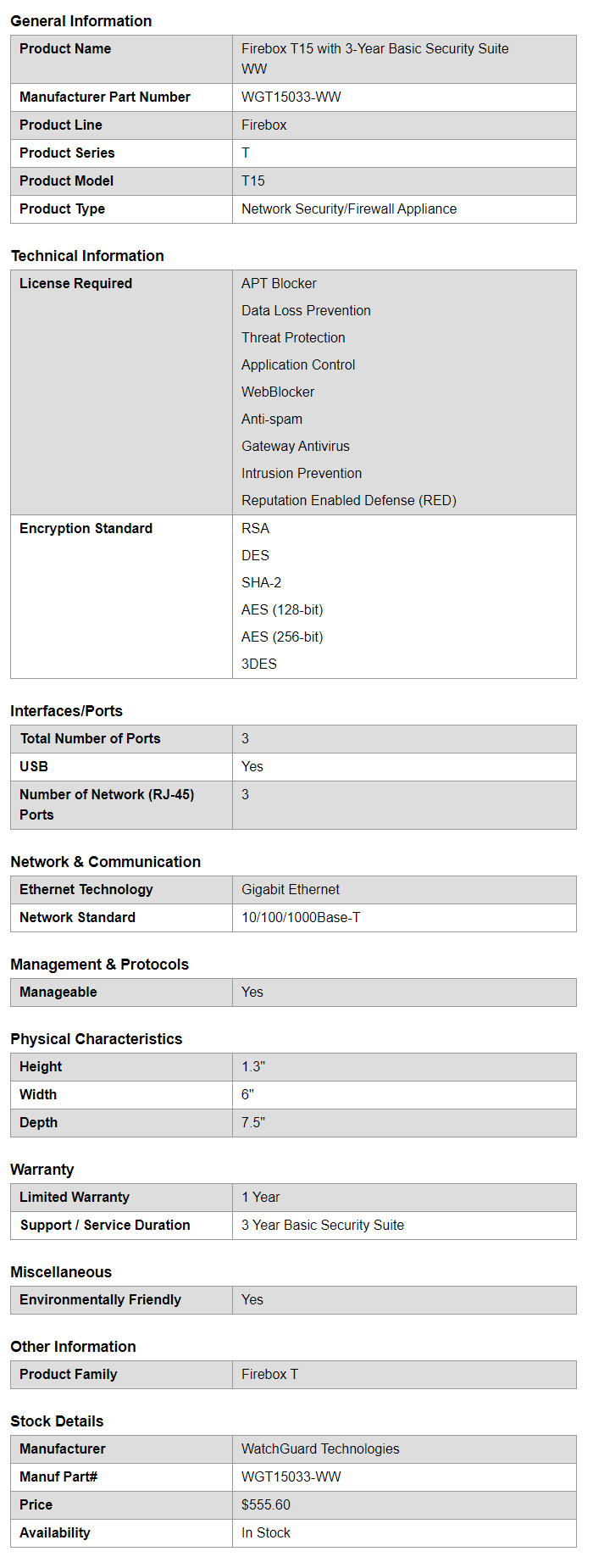Viewport: 593px width, 1568px height.
Task: Click the Product Name row label
Action: coord(65,49)
